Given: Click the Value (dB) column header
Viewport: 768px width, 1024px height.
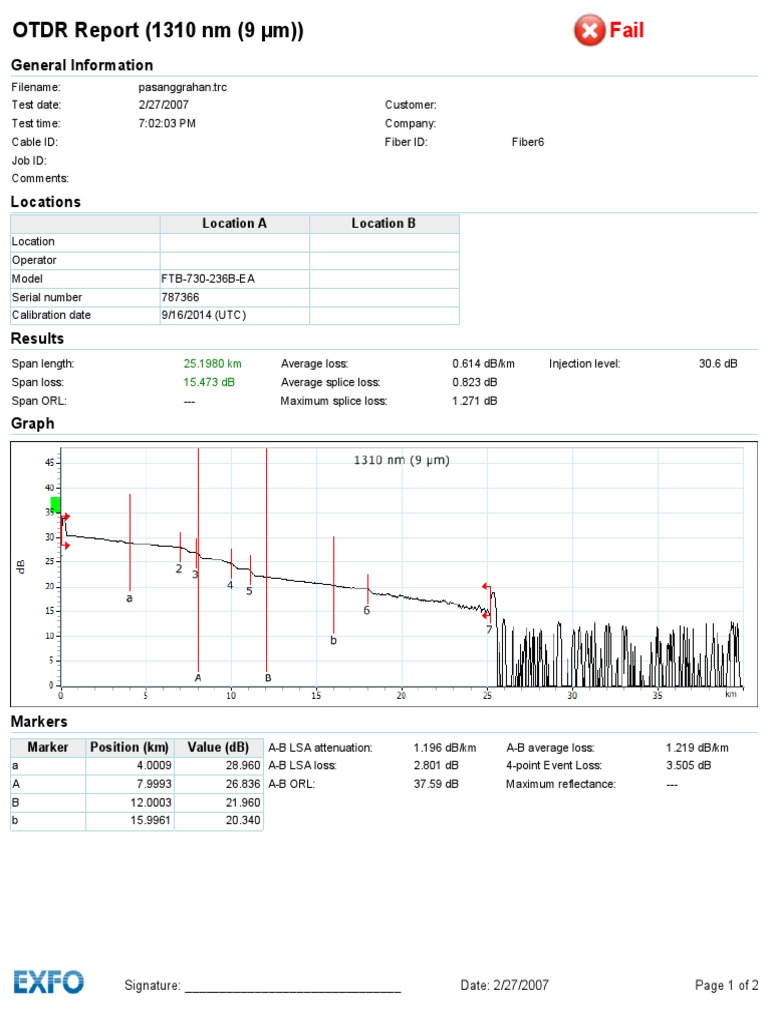Looking at the screenshot, I should pos(218,747).
